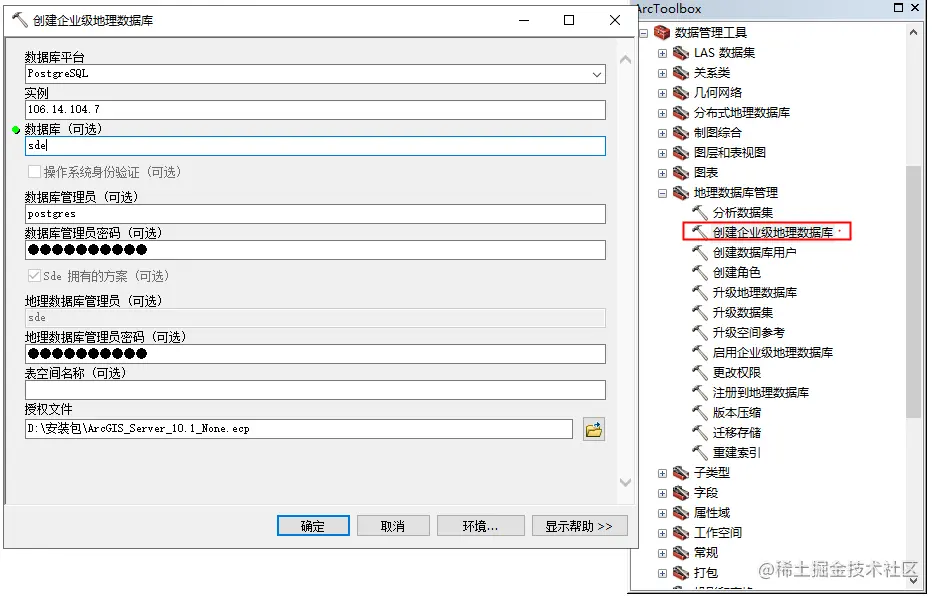Click the 制图综合 toolset icon

(x=681, y=133)
